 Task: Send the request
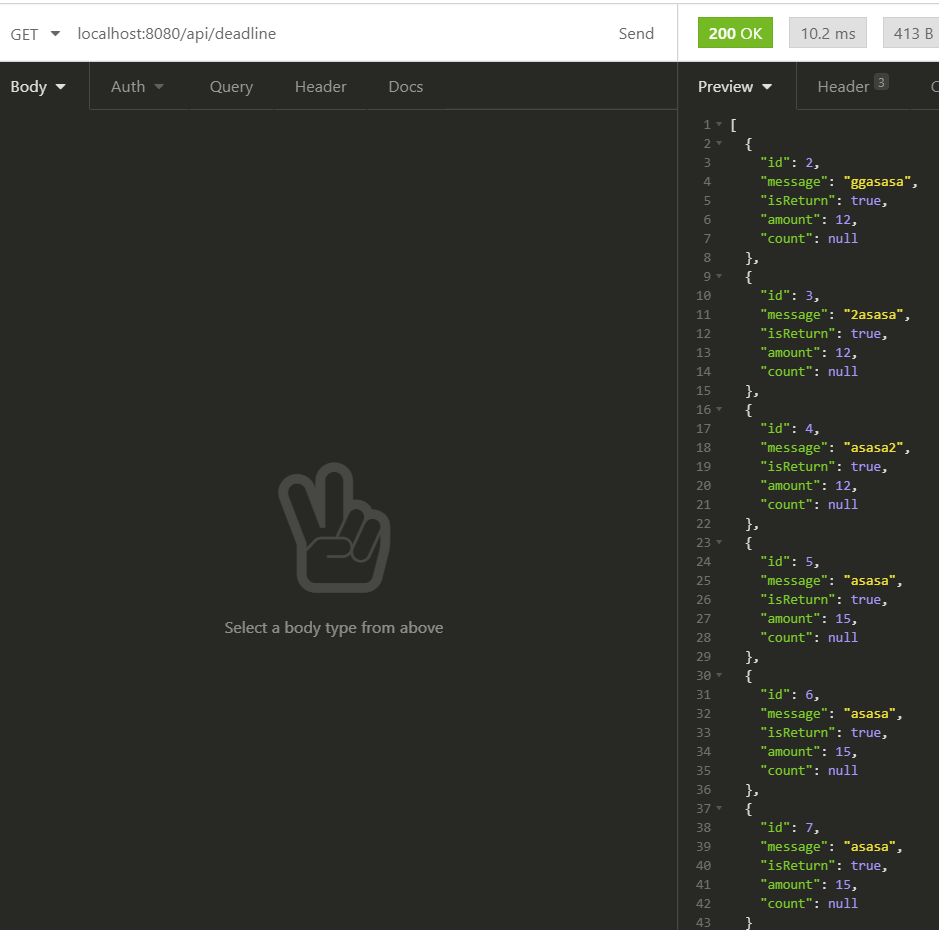pyautogui.click(x=636, y=34)
